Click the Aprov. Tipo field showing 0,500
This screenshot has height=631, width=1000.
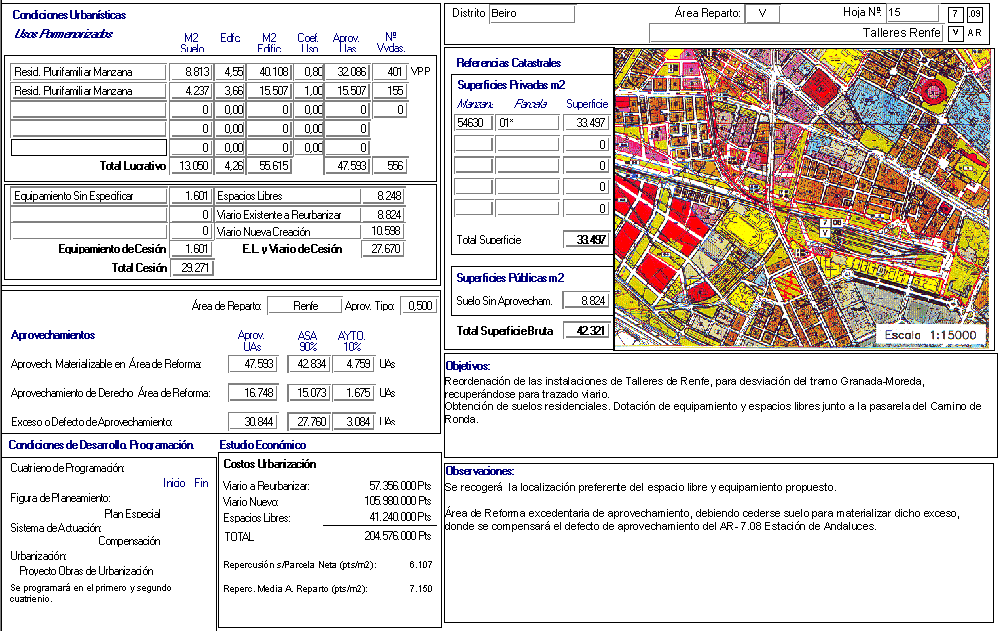419,306
